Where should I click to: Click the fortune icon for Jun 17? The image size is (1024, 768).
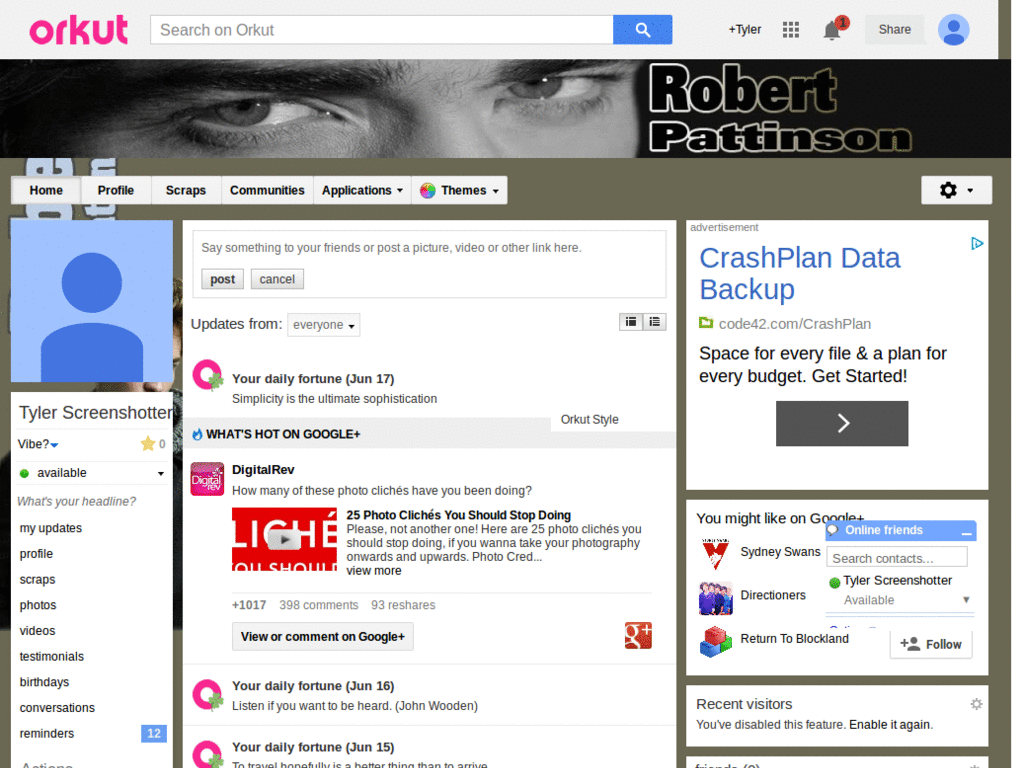click(208, 376)
